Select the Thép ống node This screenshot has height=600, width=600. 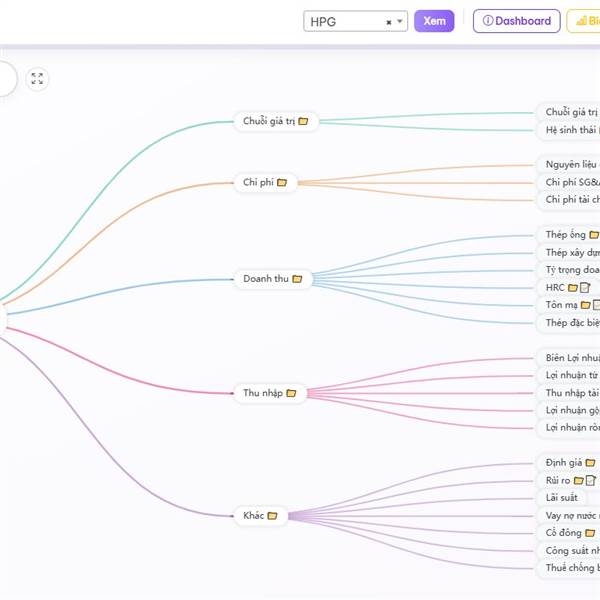[x=566, y=235]
